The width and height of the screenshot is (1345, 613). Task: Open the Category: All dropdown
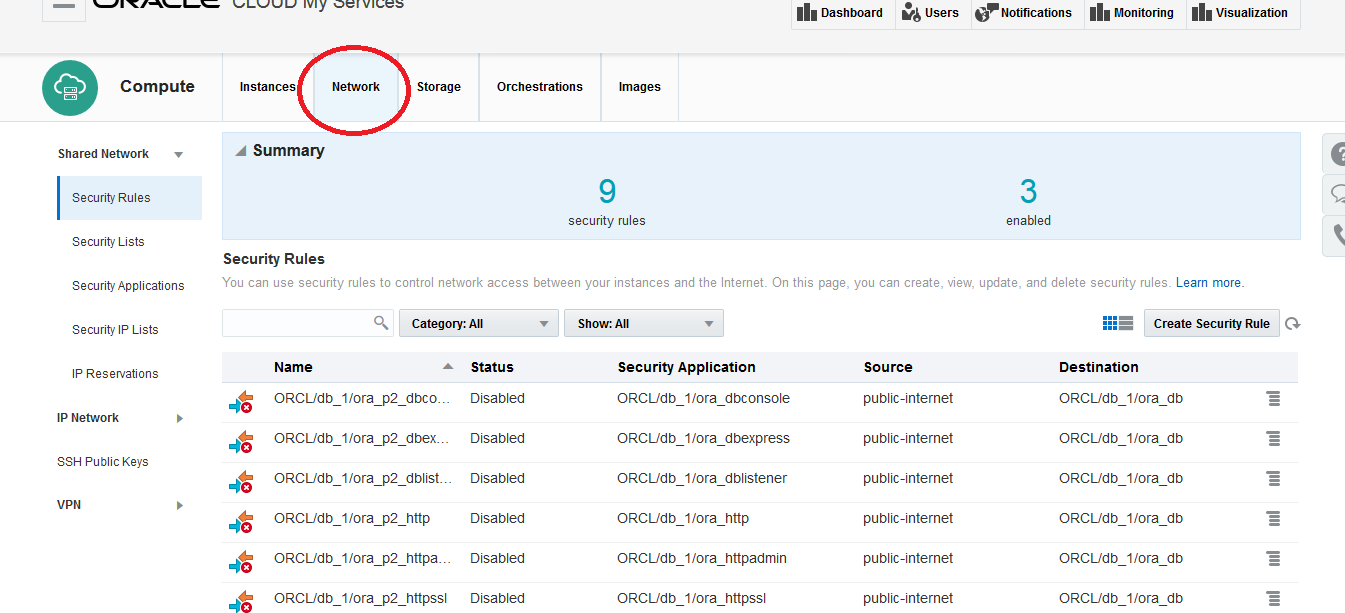click(x=478, y=324)
